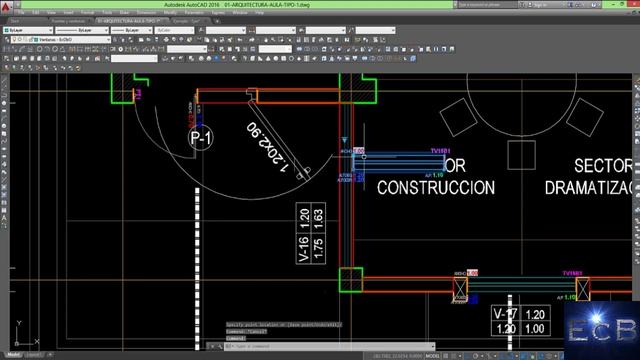Select the Polyline tool in Draw toolbar

[4, 95]
